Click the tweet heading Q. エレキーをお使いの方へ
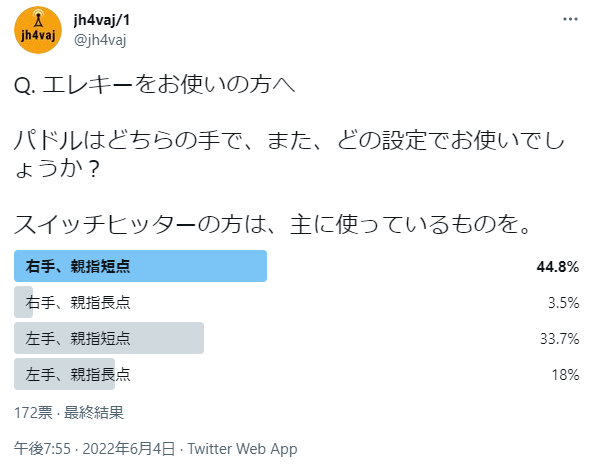 click(x=154, y=84)
